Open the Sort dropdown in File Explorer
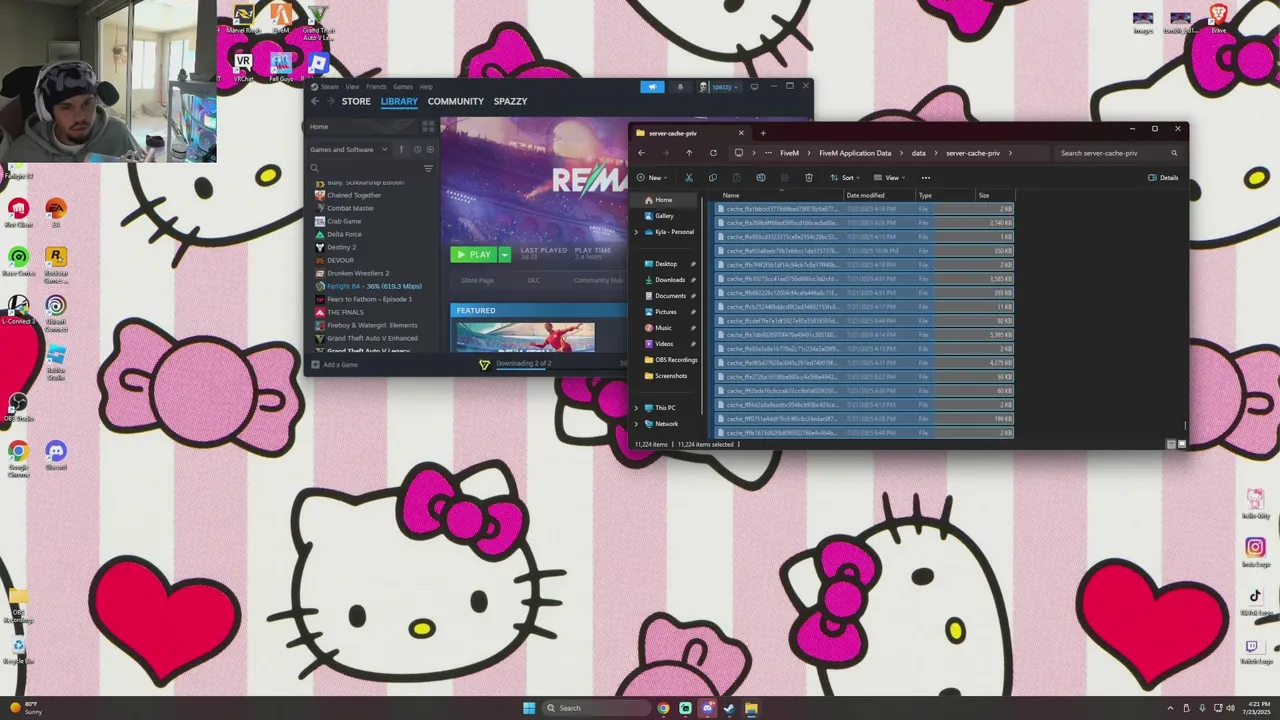The width and height of the screenshot is (1280, 720). click(x=846, y=178)
